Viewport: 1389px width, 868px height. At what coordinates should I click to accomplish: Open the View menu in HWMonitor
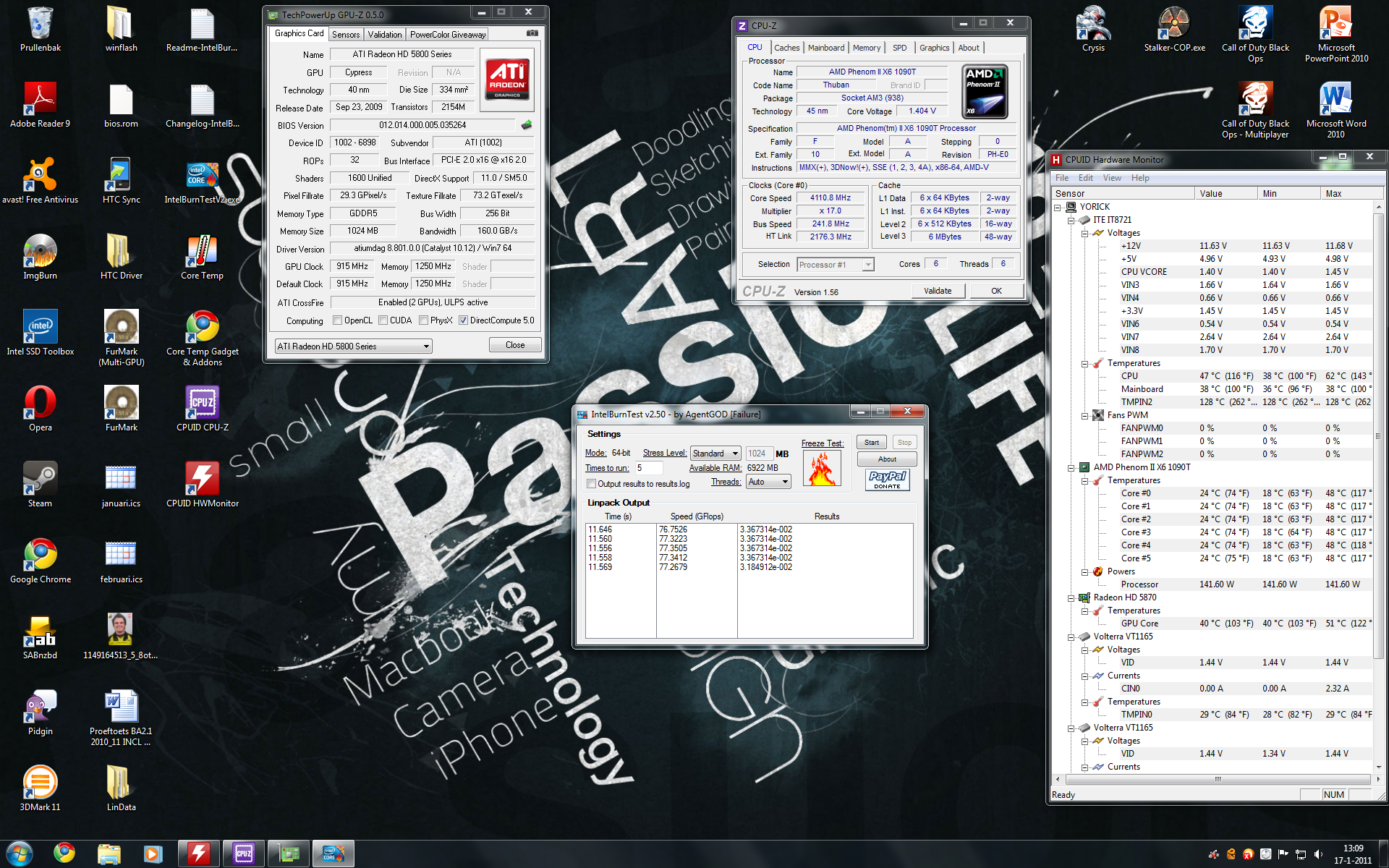[x=1112, y=178]
